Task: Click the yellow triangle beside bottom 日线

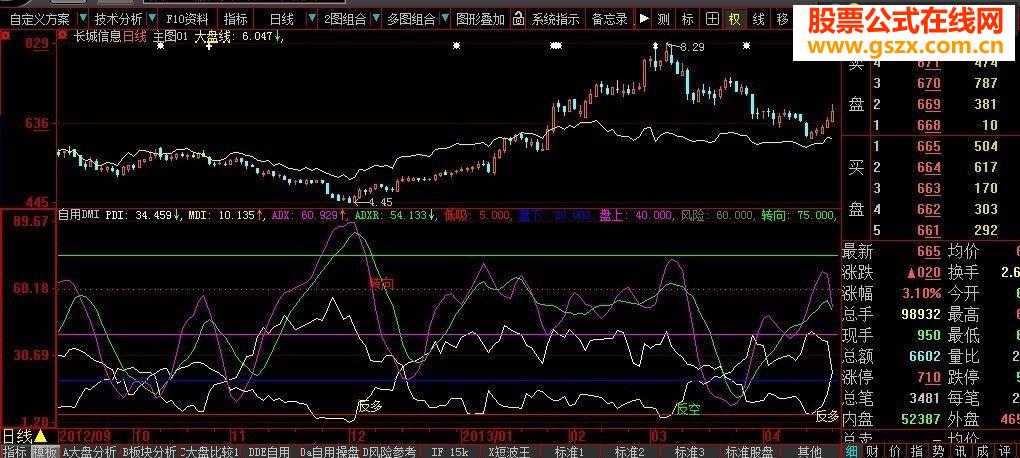Action: pos(40,436)
